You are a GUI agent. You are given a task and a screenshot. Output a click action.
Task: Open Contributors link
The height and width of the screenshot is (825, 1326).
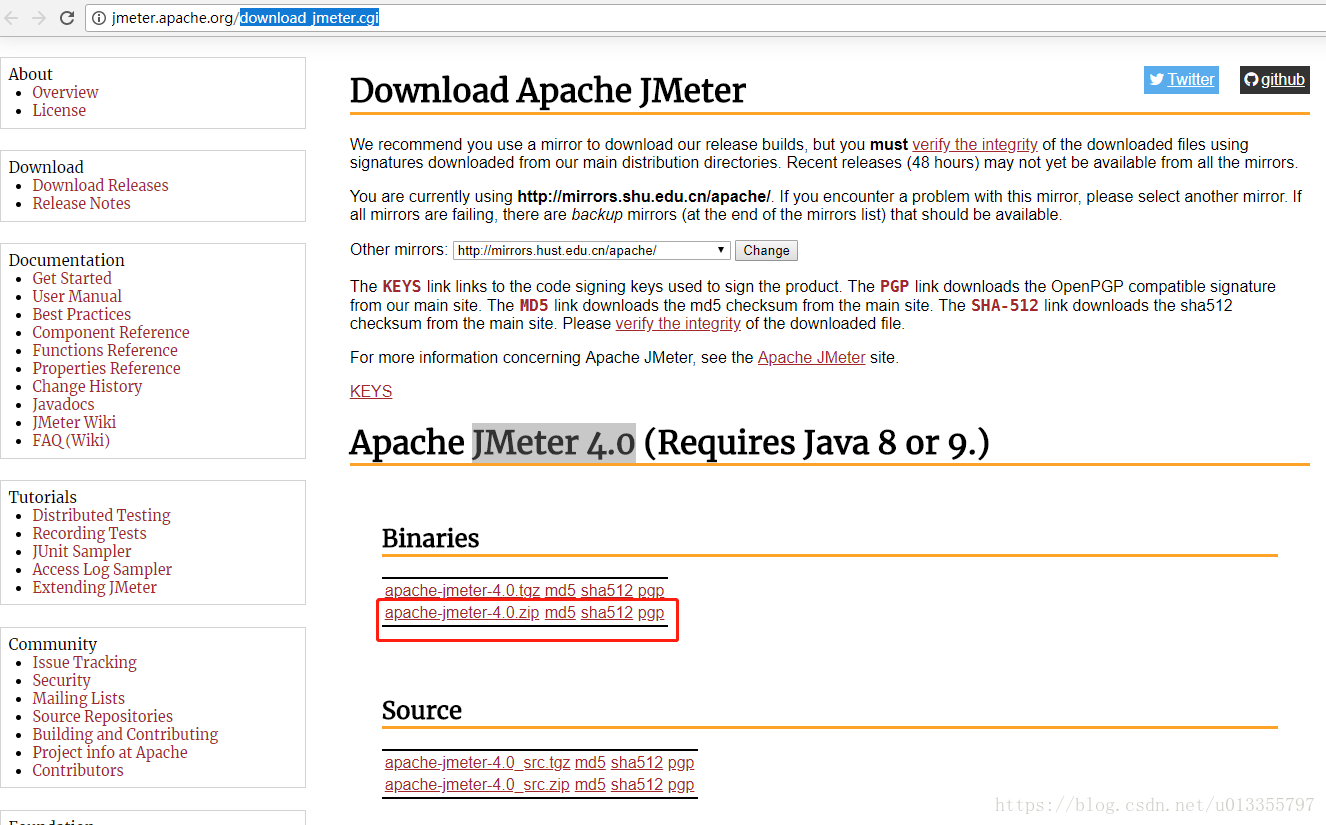pyautogui.click(x=78, y=770)
